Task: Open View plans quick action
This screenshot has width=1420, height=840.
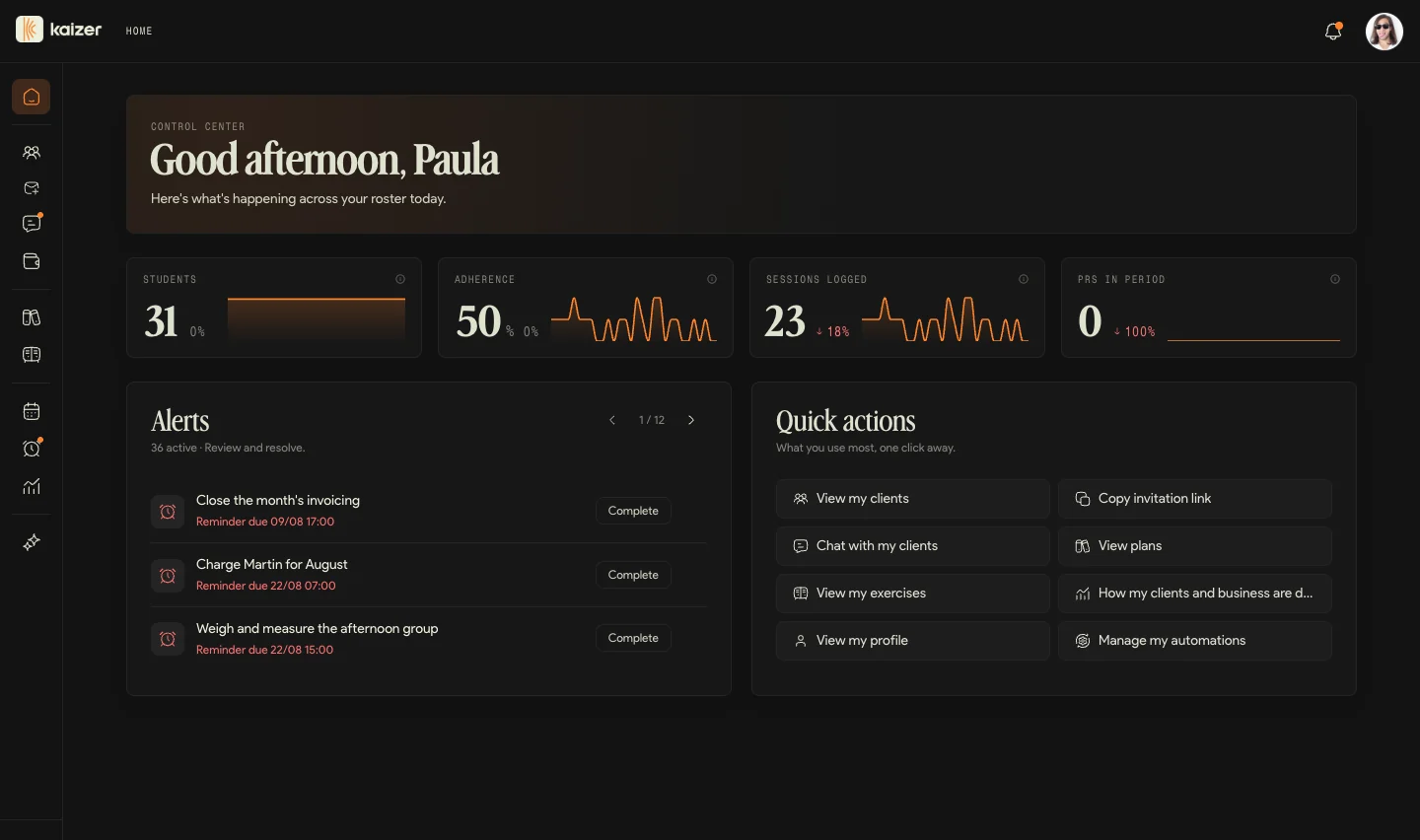Action: (x=1195, y=546)
